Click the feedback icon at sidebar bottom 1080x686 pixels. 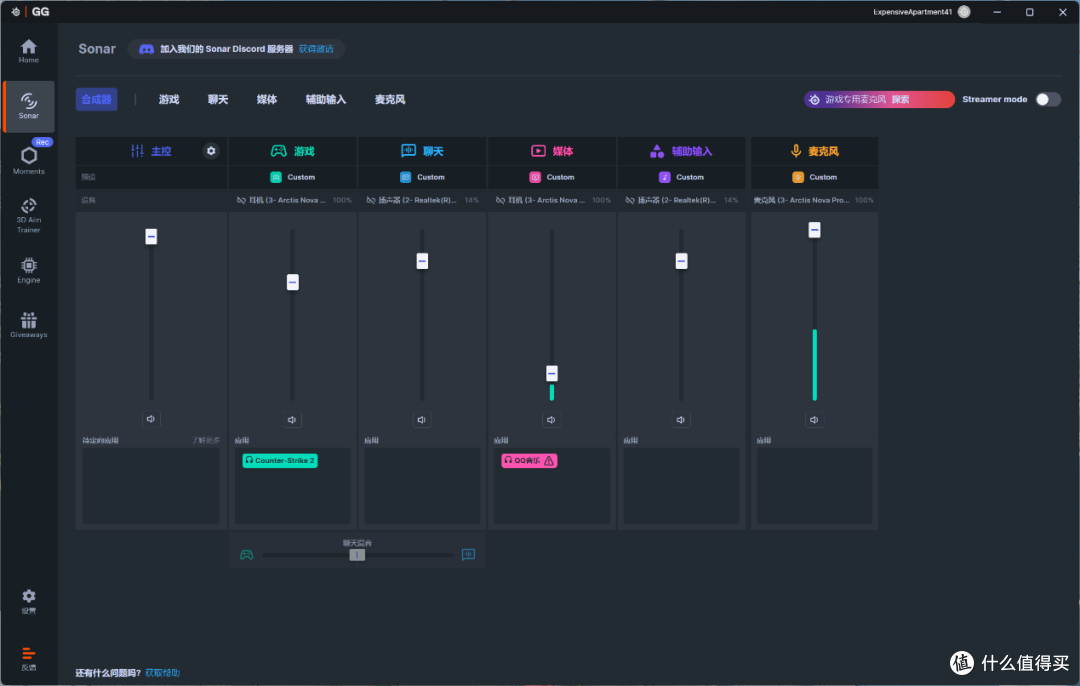coord(28,658)
